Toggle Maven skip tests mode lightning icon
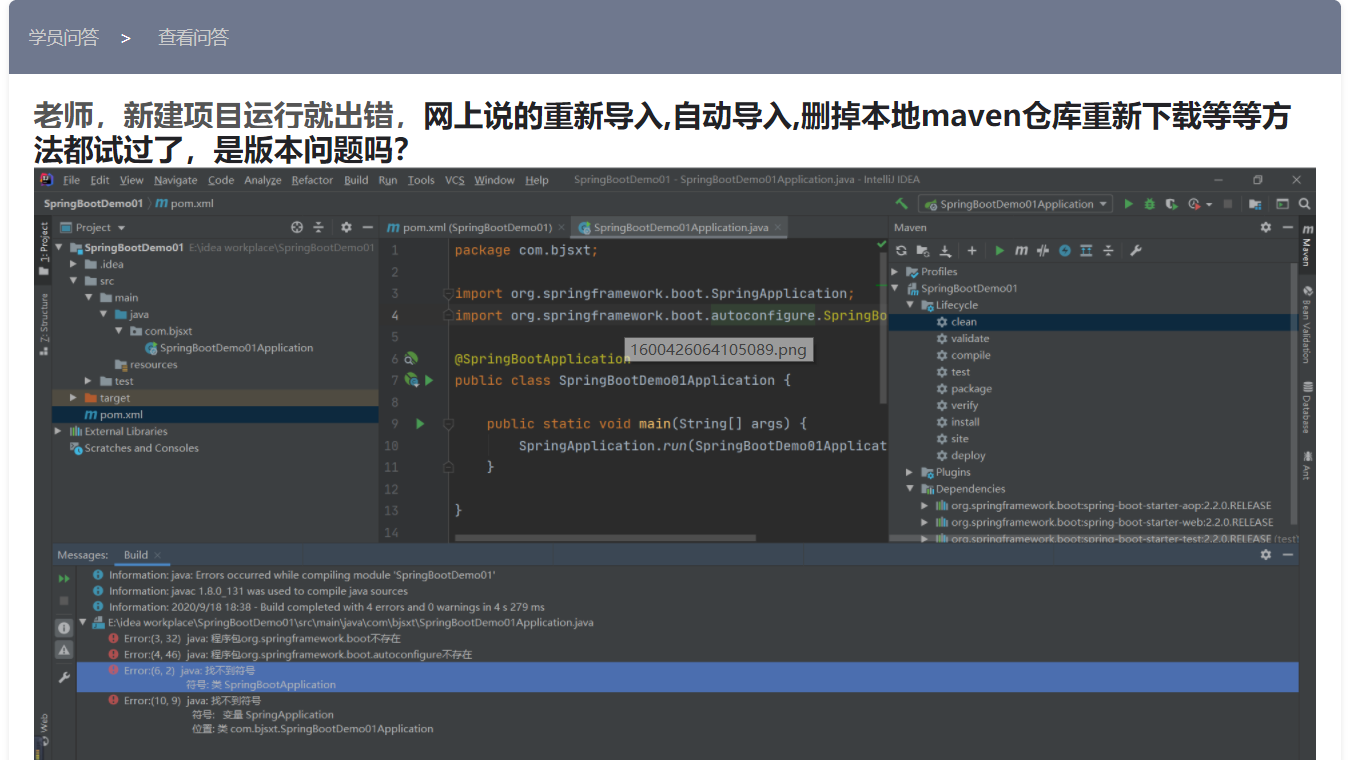Image resolution: width=1358 pixels, height=760 pixels. click(x=1065, y=250)
